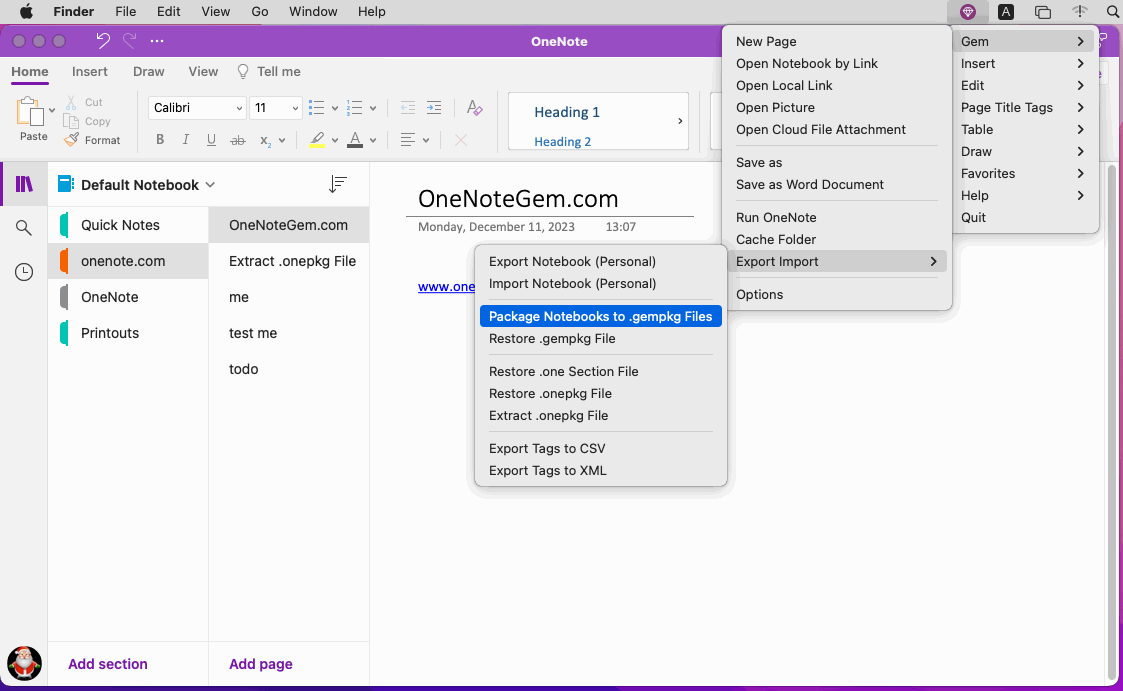Viewport: 1123px width, 691px height.
Task: Click the Santa account avatar
Action: tap(24, 663)
